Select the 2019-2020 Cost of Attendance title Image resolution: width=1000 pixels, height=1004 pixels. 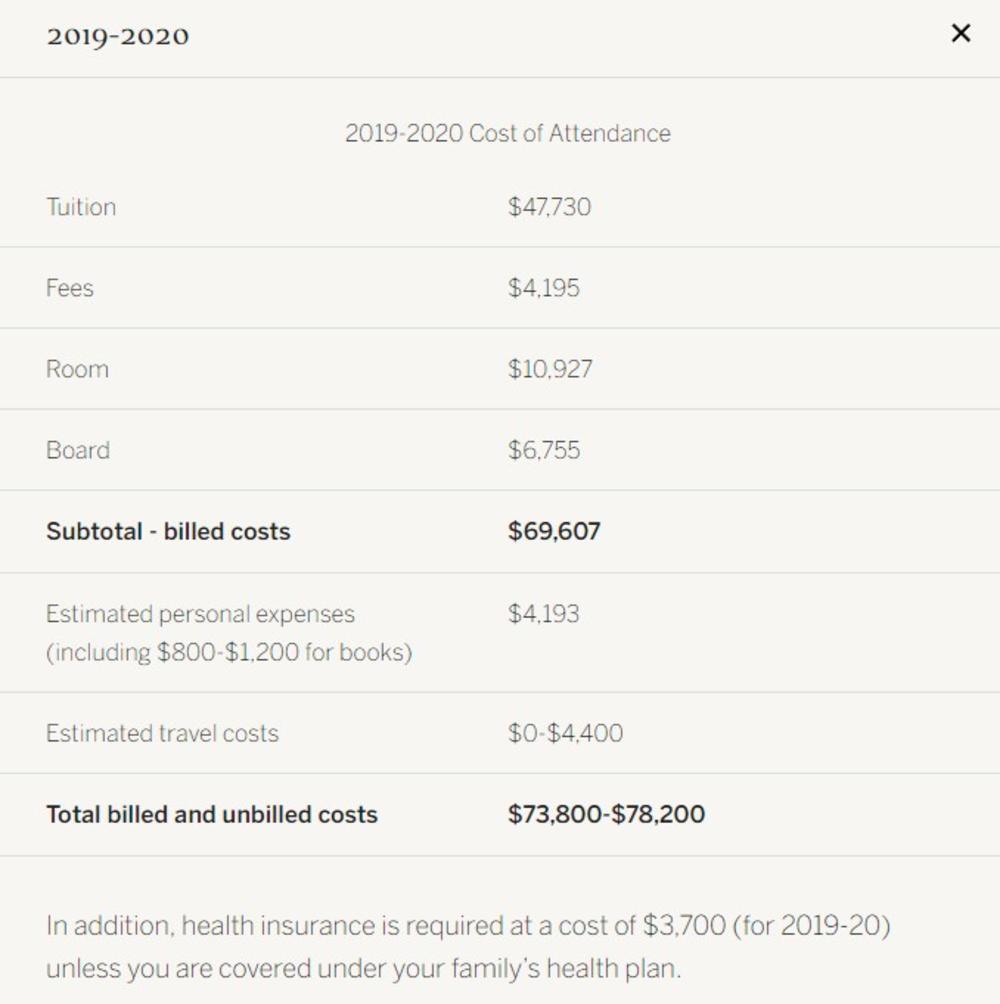pyautogui.click(x=507, y=134)
